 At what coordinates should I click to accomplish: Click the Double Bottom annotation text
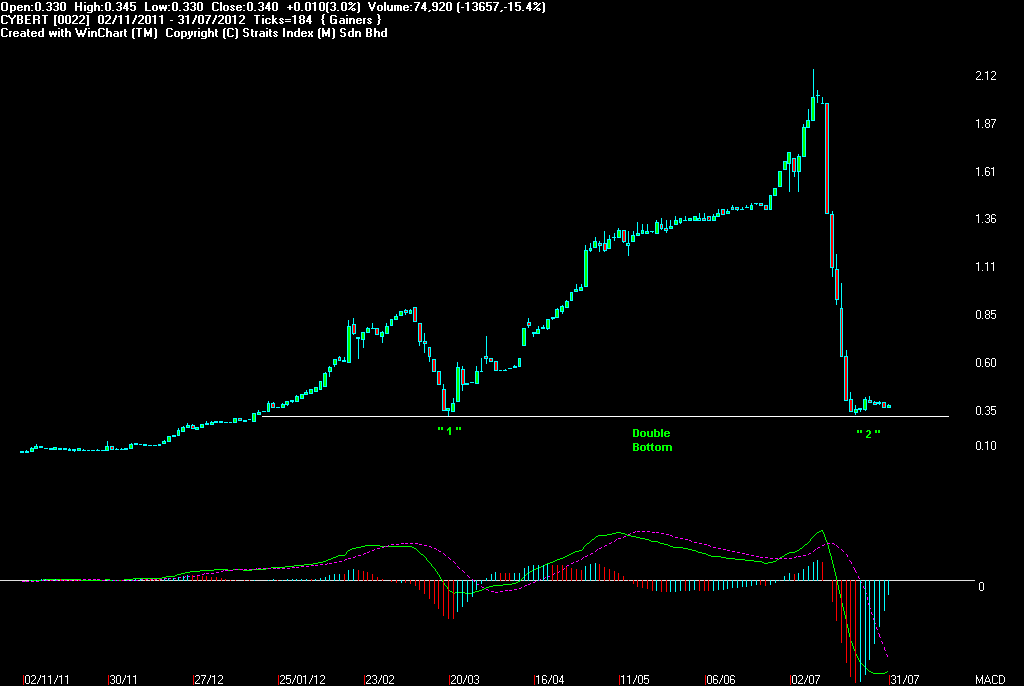click(x=652, y=440)
